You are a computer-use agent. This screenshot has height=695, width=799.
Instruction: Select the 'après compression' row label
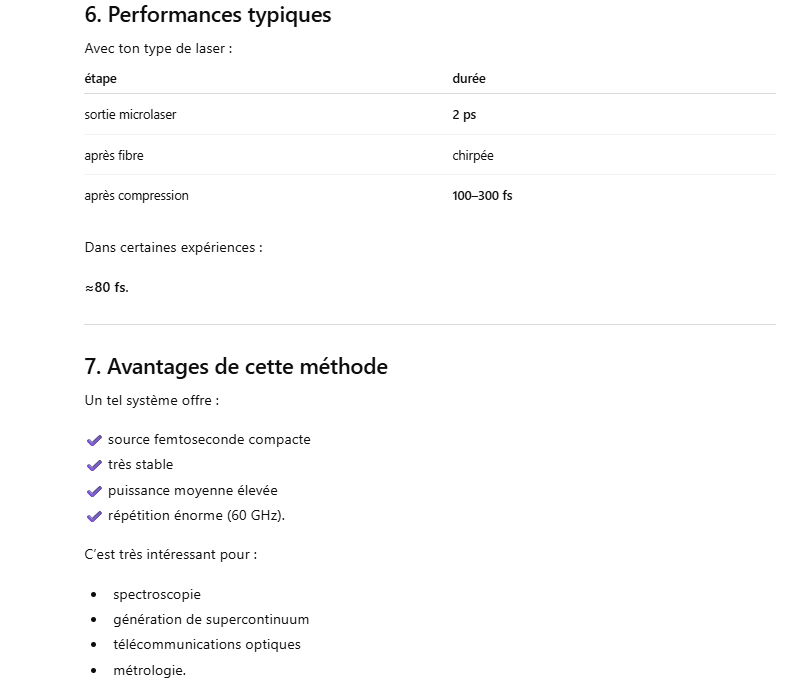click(x=136, y=196)
